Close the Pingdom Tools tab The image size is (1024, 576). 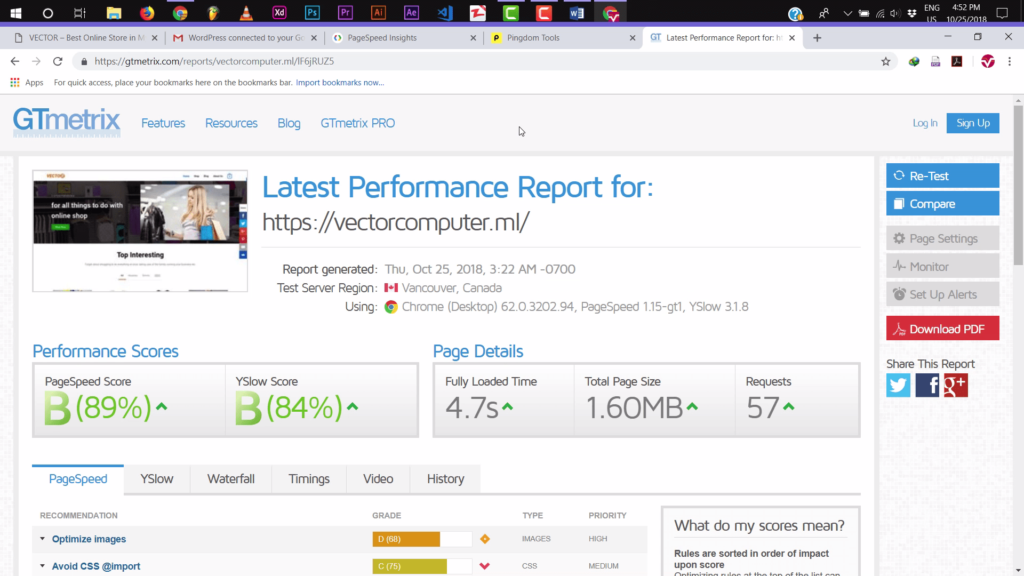coord(632,38)
